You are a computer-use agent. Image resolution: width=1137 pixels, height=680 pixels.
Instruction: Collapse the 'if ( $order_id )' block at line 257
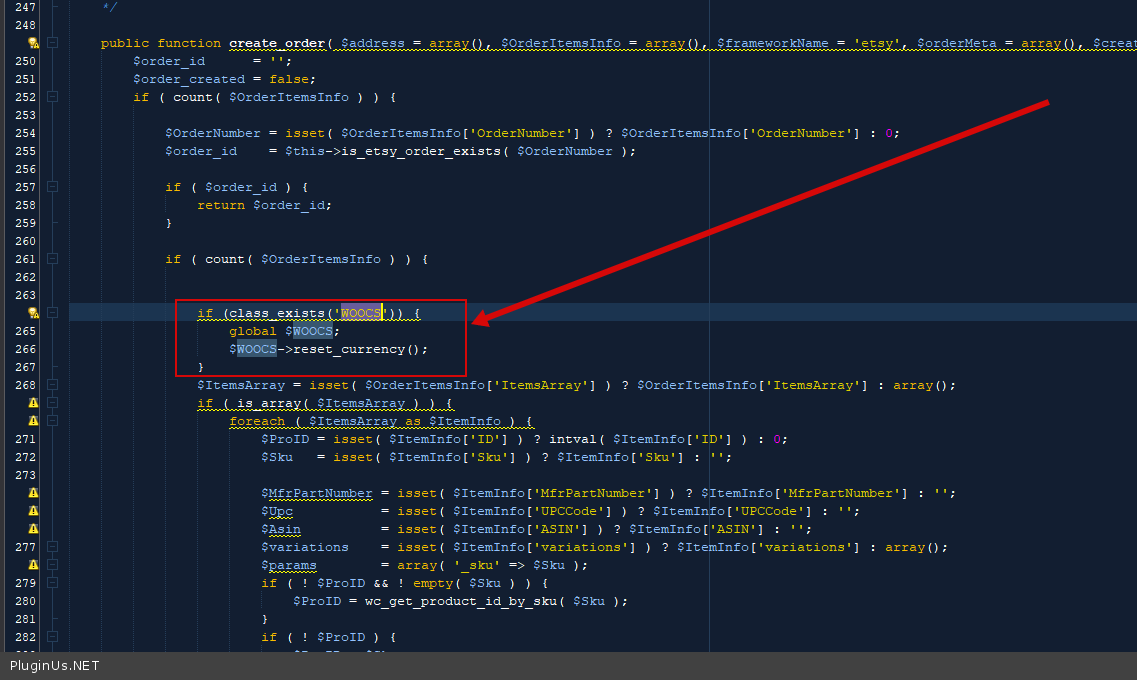[52, 187]
